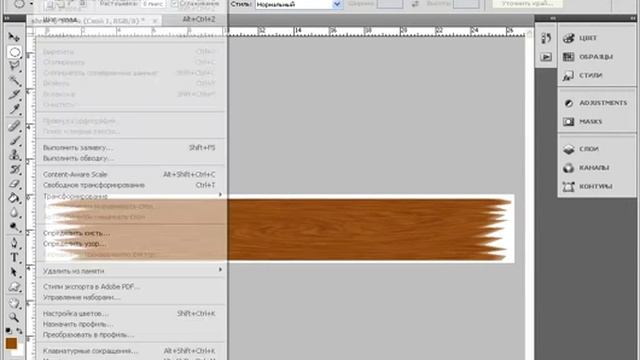Select the Custom Shape tool
Image resolution: width=640 pixels, height=360 pixels.
[14, 287]
